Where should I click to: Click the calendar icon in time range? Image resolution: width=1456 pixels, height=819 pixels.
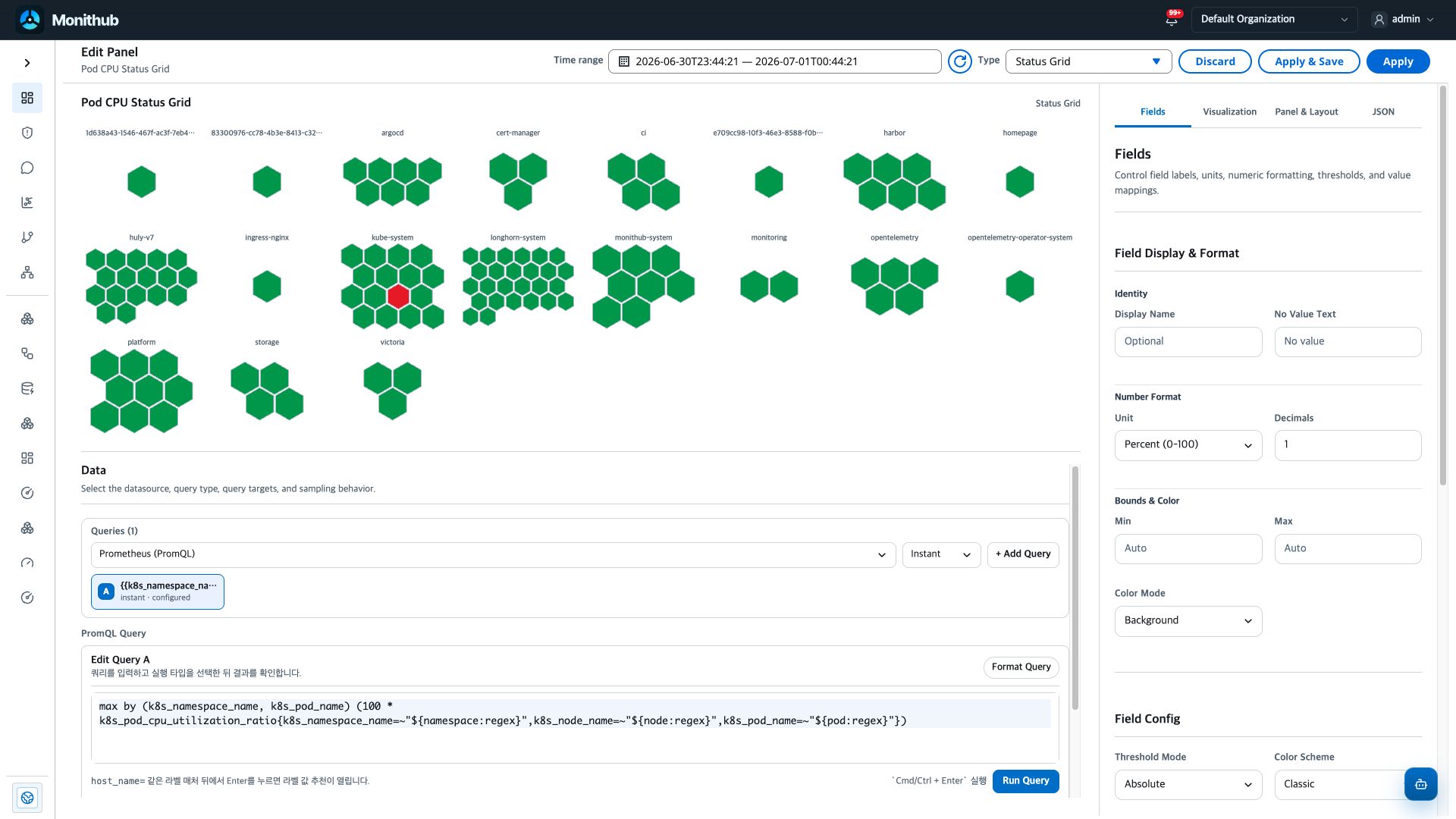click(x=624, y=61)
